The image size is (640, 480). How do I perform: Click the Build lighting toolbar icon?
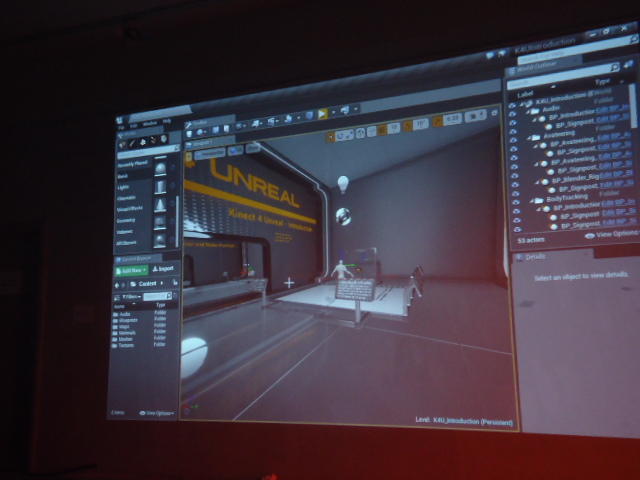coord(289,119)
